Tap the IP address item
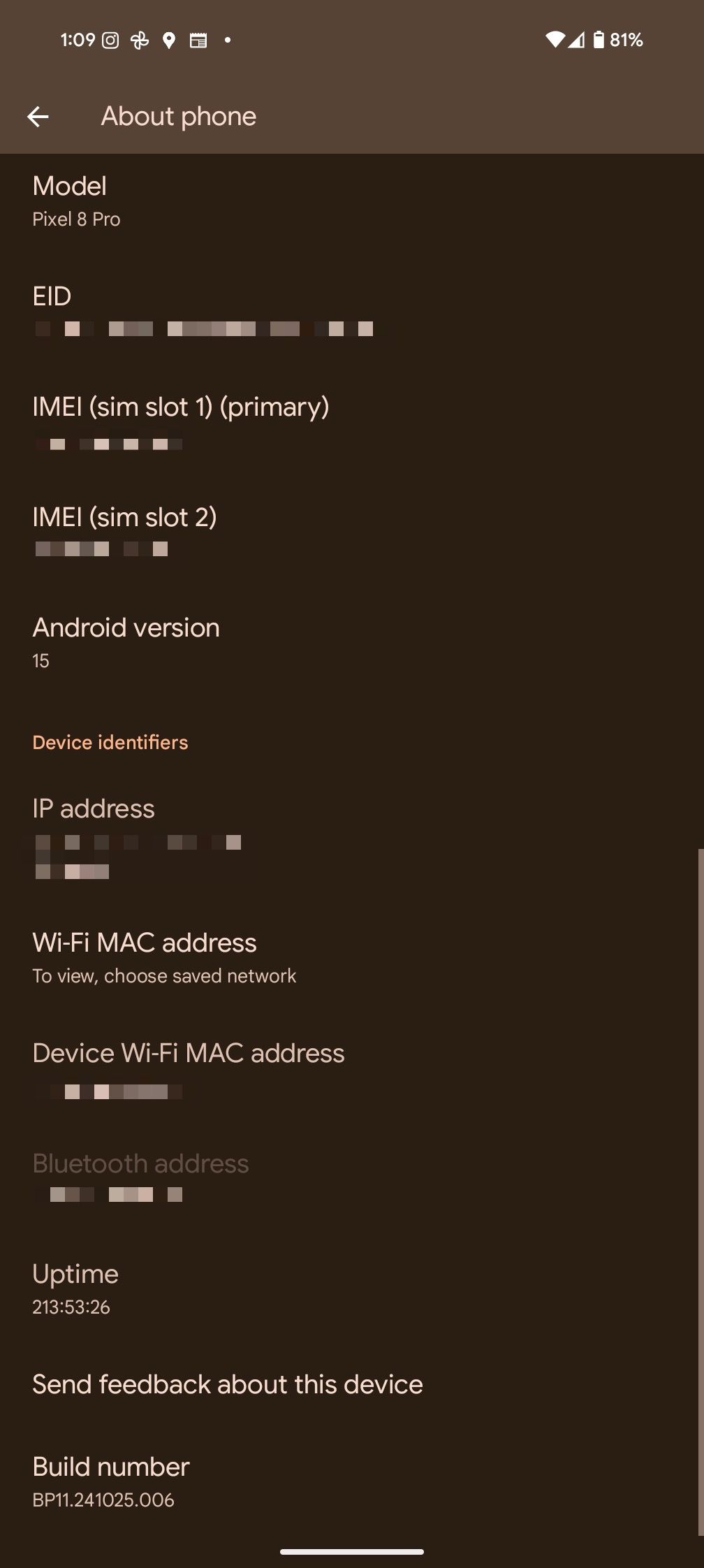Screen dimensions: 704x1568 tap(352, 839)
